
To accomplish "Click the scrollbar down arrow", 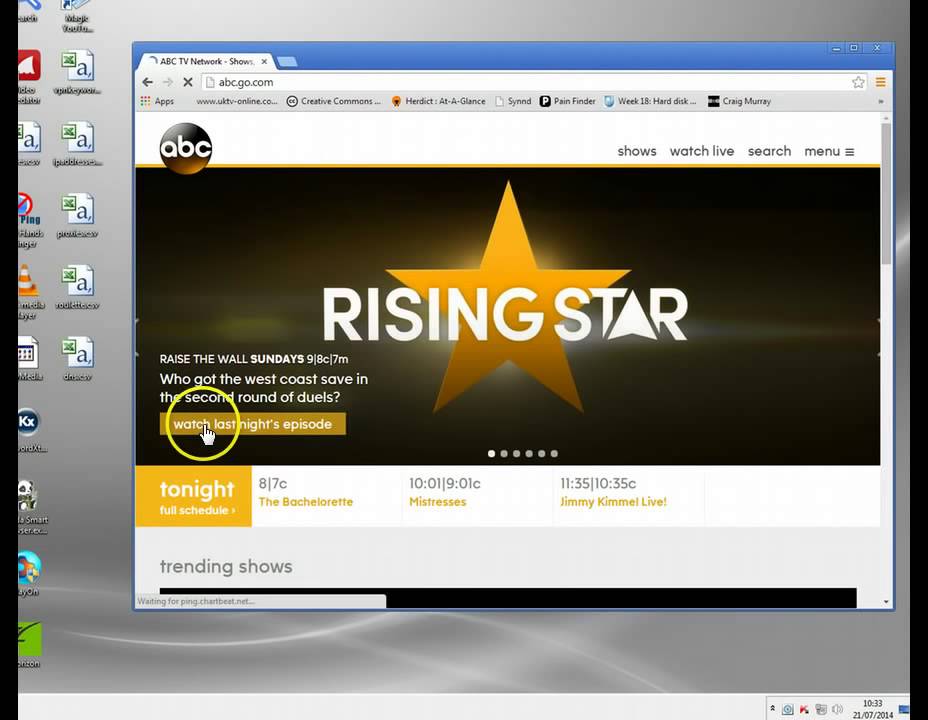I will (886, 602).
